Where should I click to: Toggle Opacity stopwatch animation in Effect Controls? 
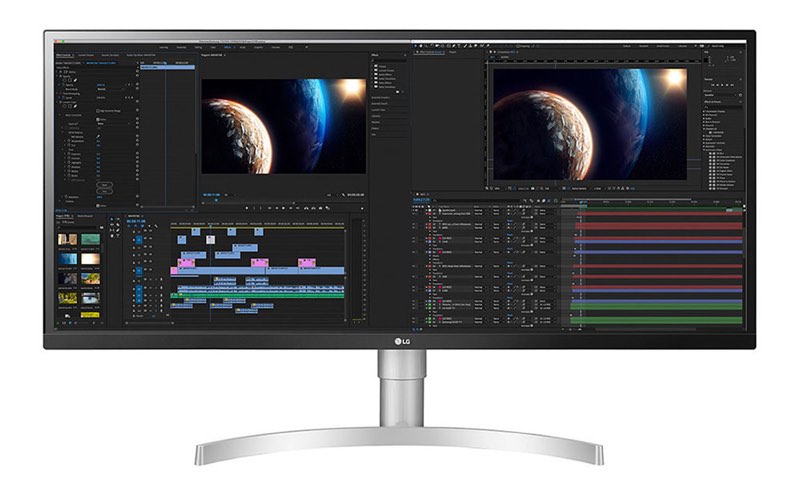tap(63, 85)
